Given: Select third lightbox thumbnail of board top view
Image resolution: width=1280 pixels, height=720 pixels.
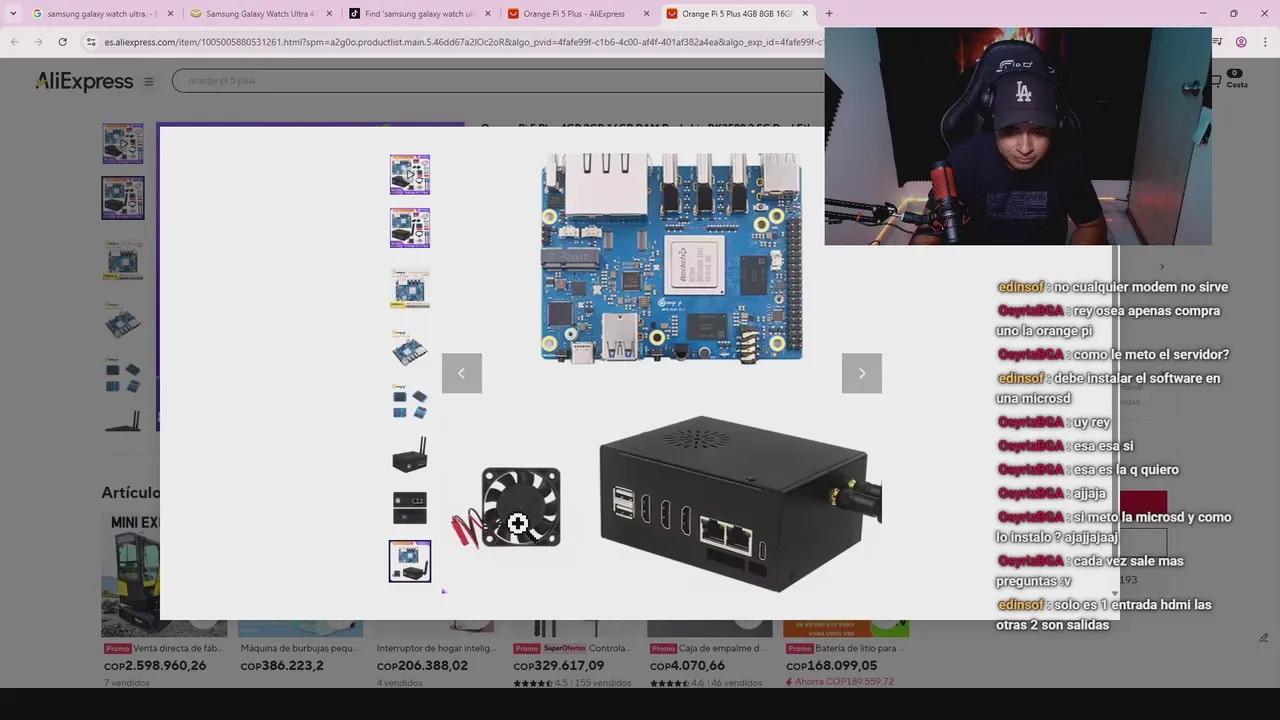Looking at the screenshot, I should click(x=410, y=289).
